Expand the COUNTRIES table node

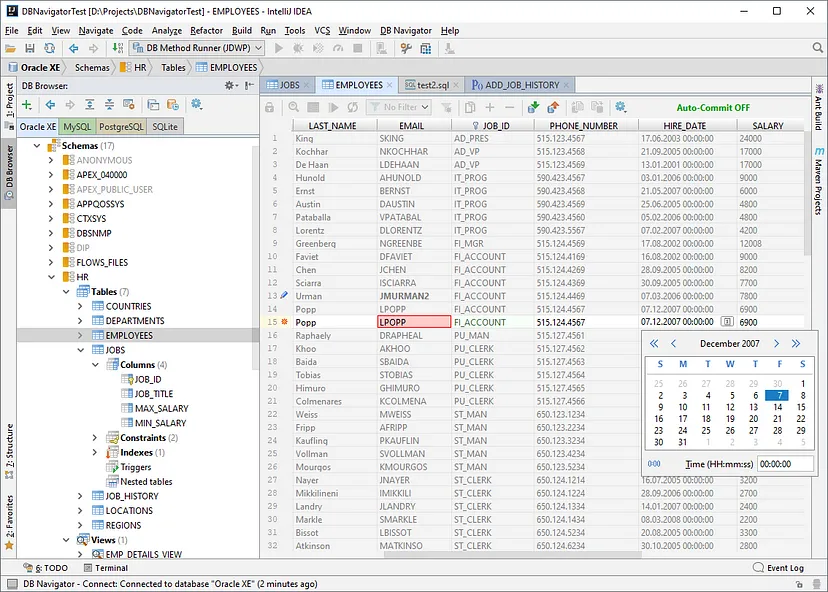tap(80, 306)
